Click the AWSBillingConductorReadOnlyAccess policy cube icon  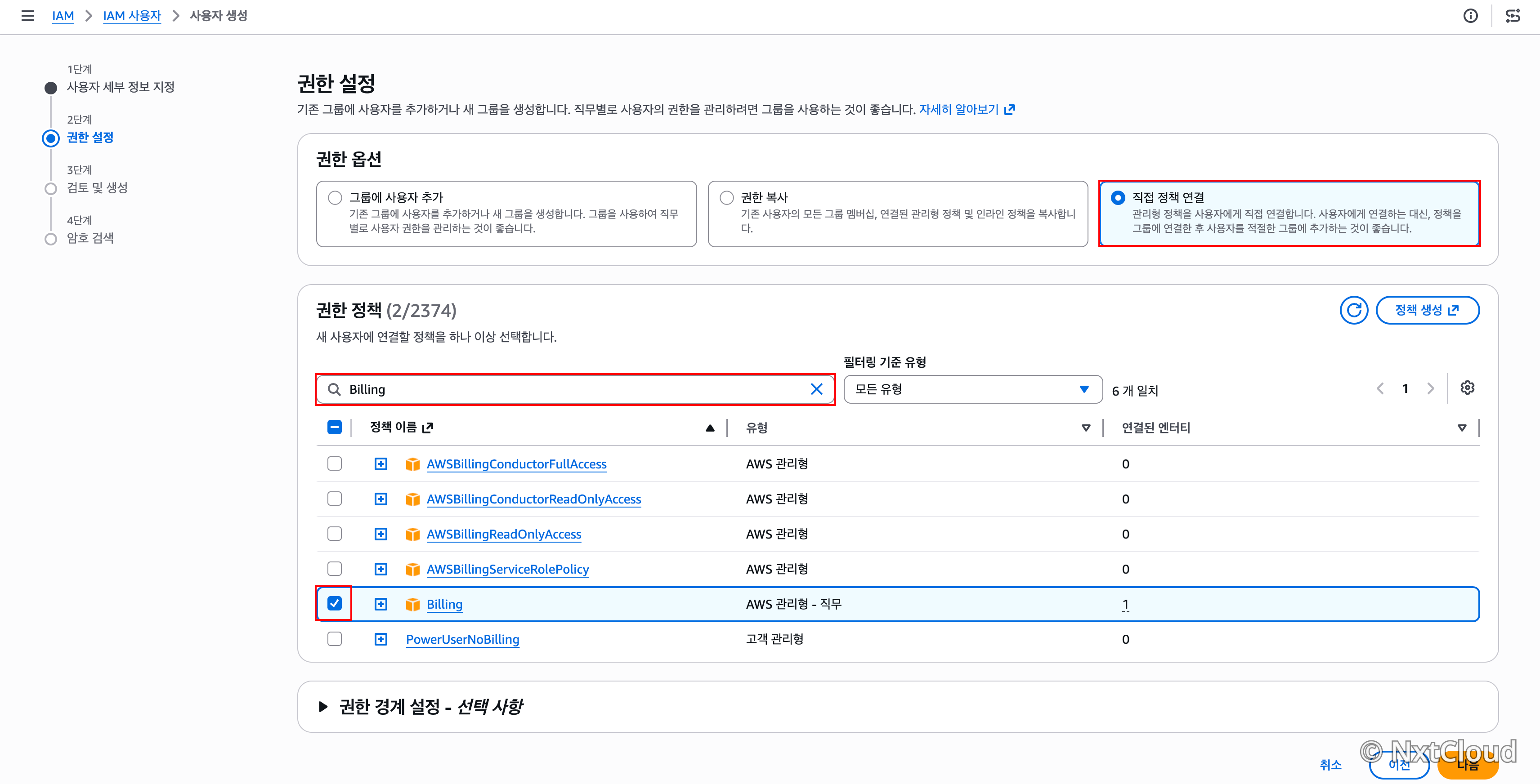[412, 499]
